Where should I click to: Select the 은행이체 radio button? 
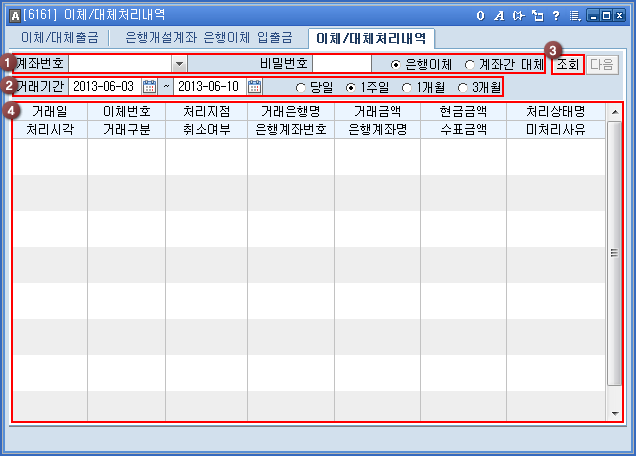tap(396, 64)
